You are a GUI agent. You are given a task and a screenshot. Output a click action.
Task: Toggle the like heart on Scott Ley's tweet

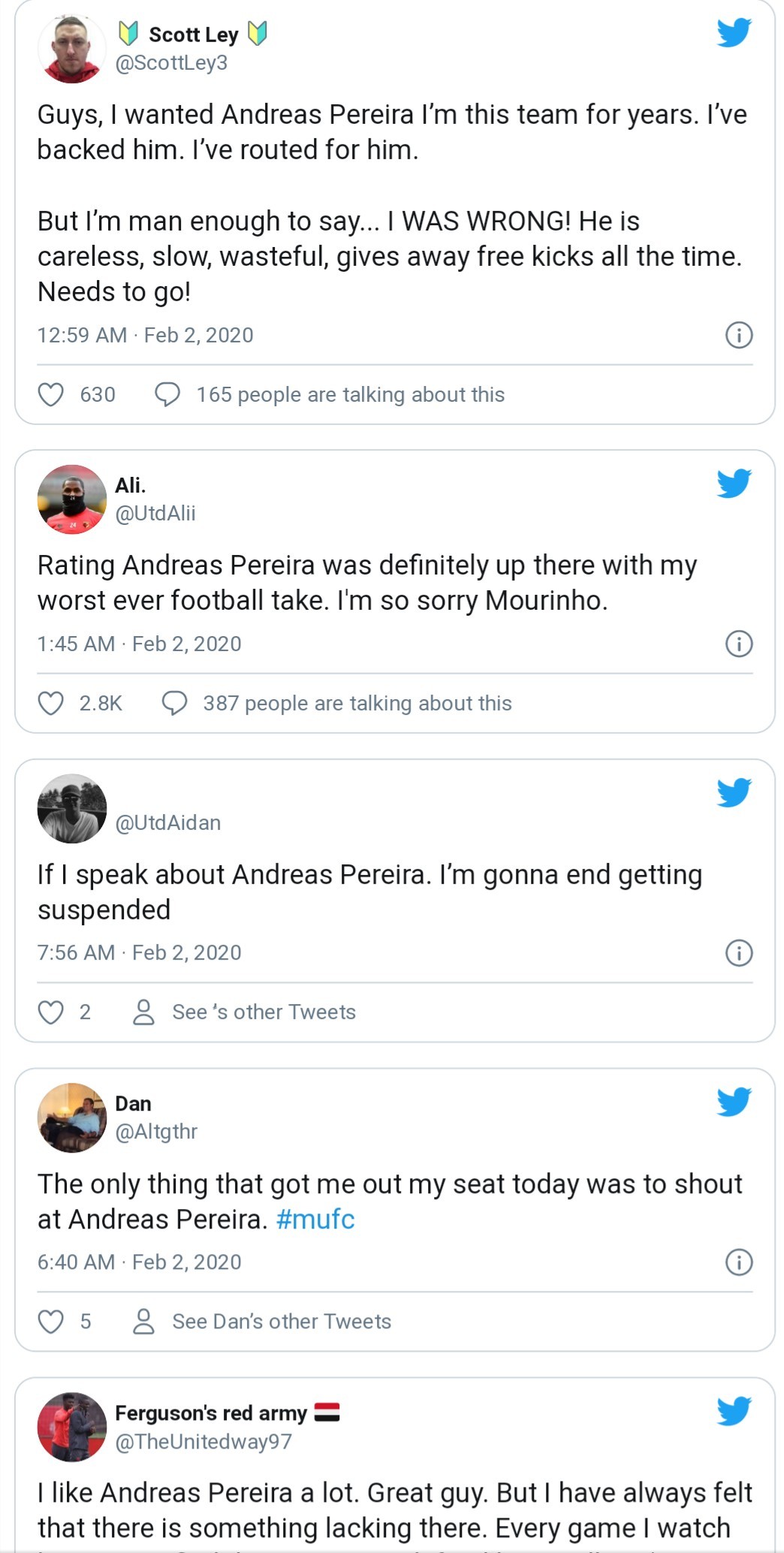click(x=52, y=394)
